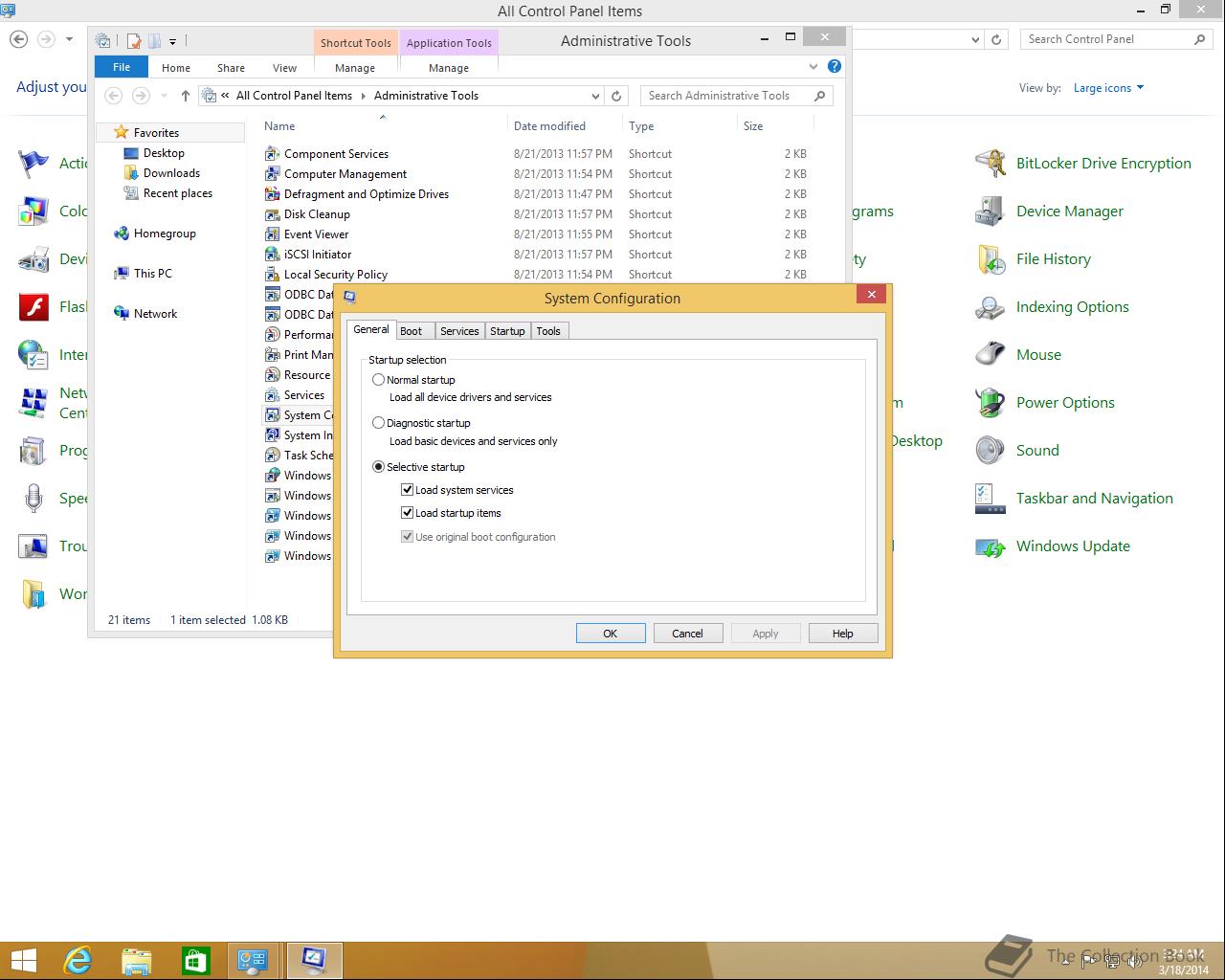The height and width of the screenshot is (980, 1225).
Task: Click Computer Management shortcut icon
Action: (272, 174)
